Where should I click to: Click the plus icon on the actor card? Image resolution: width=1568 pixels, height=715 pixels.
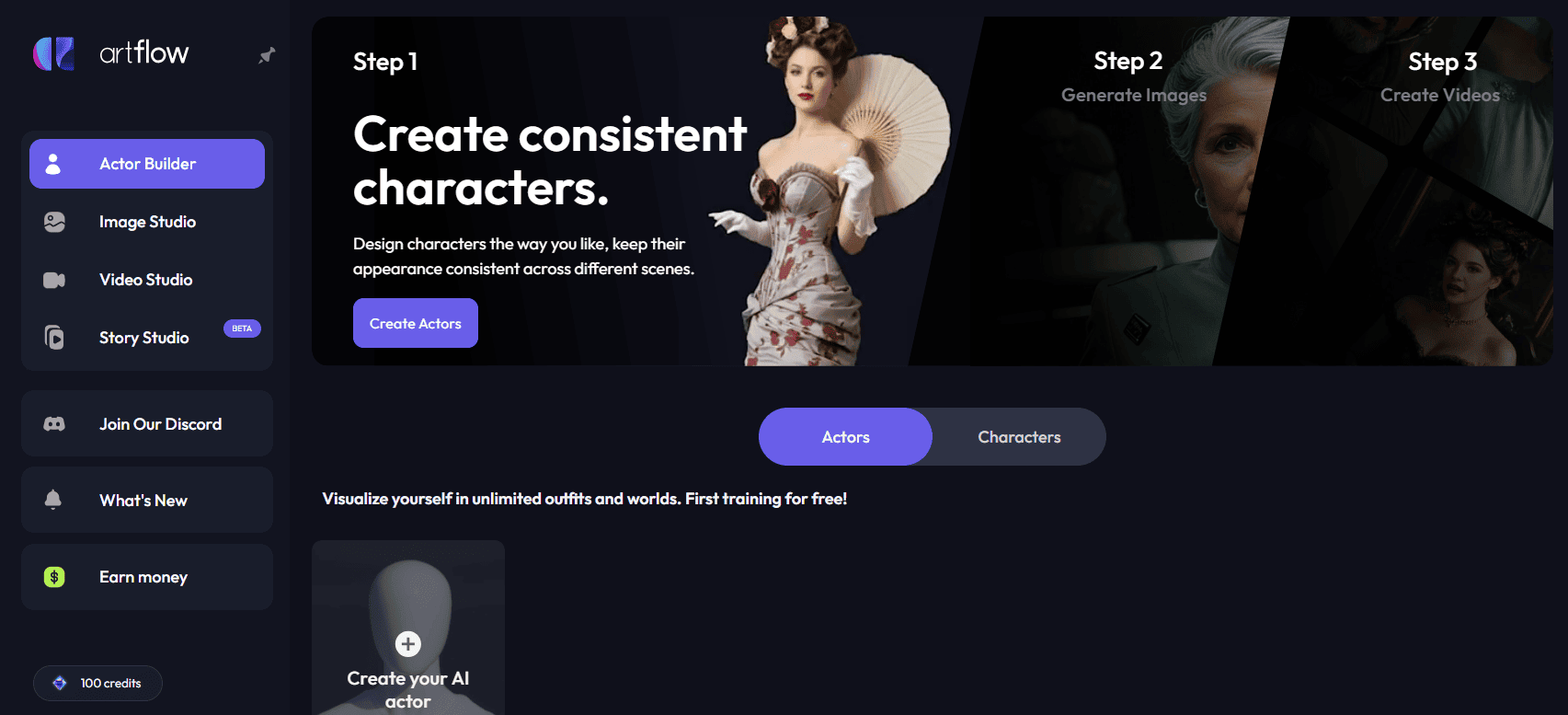click(x=408, y=644)
